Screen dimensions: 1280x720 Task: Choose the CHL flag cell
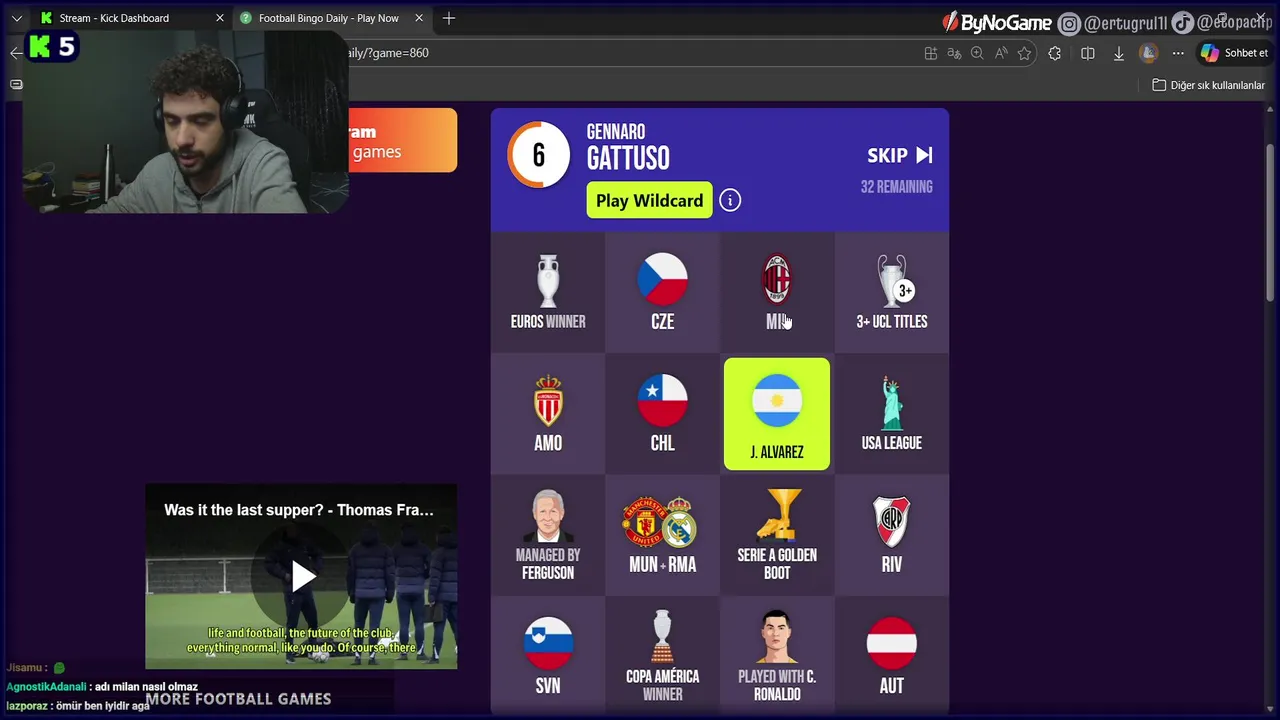pos(662,414)
